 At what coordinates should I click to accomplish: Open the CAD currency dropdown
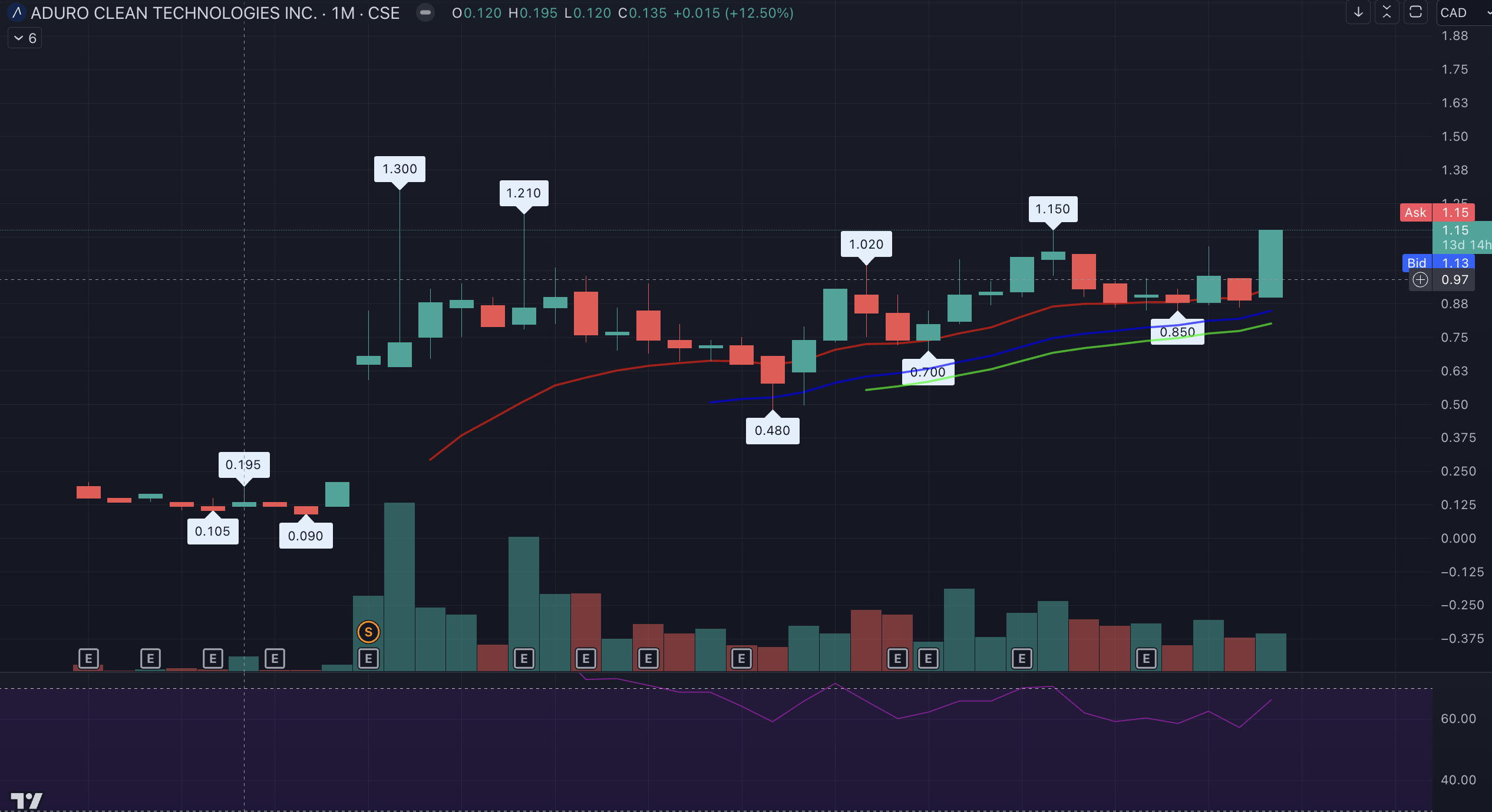coord(1464,12)
